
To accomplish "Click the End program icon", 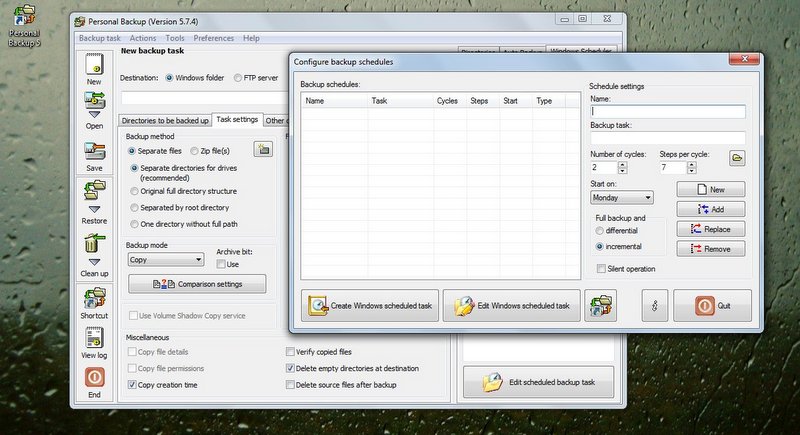I will coord(94,377).
